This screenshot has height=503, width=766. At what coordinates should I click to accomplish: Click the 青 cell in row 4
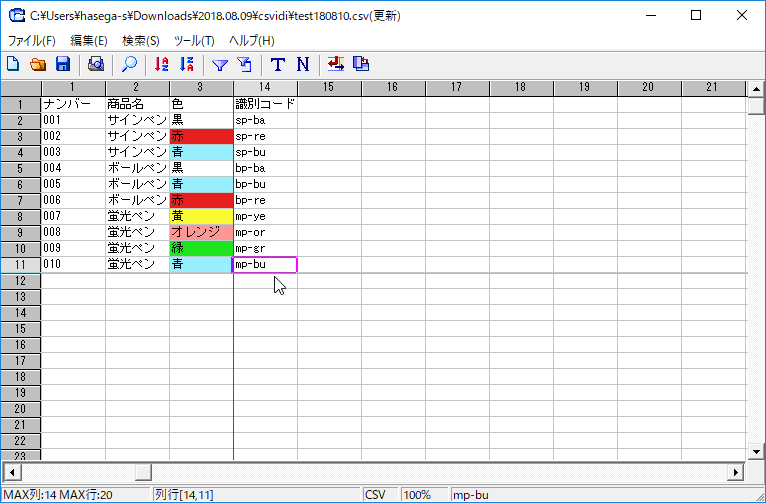coord(201,152)
